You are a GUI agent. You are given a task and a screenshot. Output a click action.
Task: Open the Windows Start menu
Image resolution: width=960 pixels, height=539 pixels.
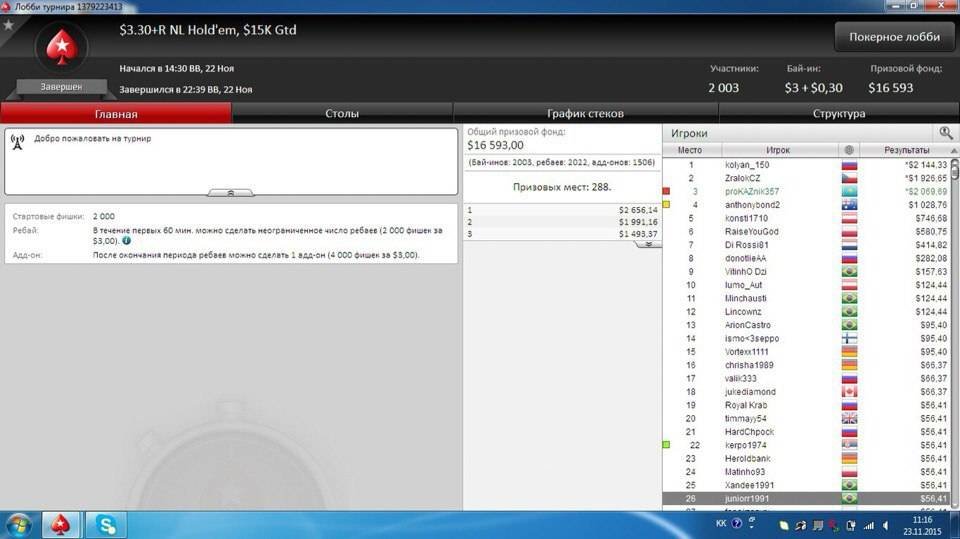pos(19,524)
